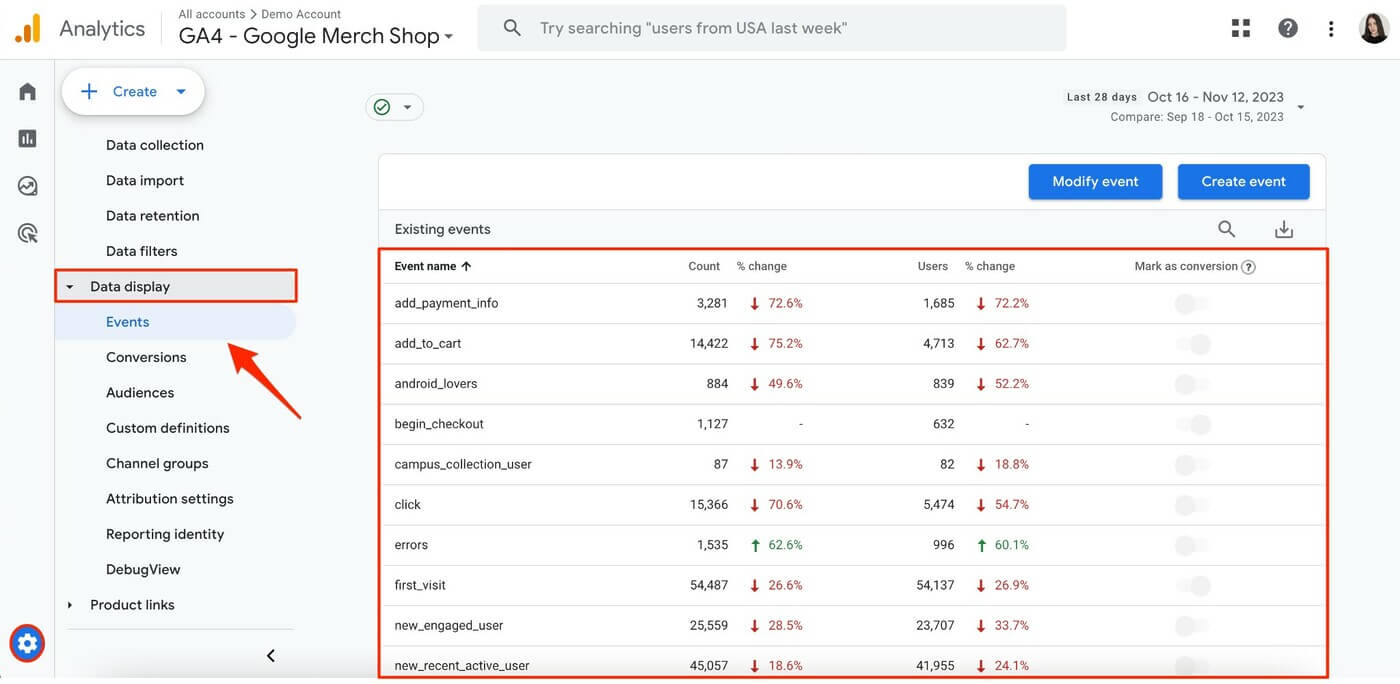Select Audiences in the Data display menu
1400x684 pixels.
140,392
